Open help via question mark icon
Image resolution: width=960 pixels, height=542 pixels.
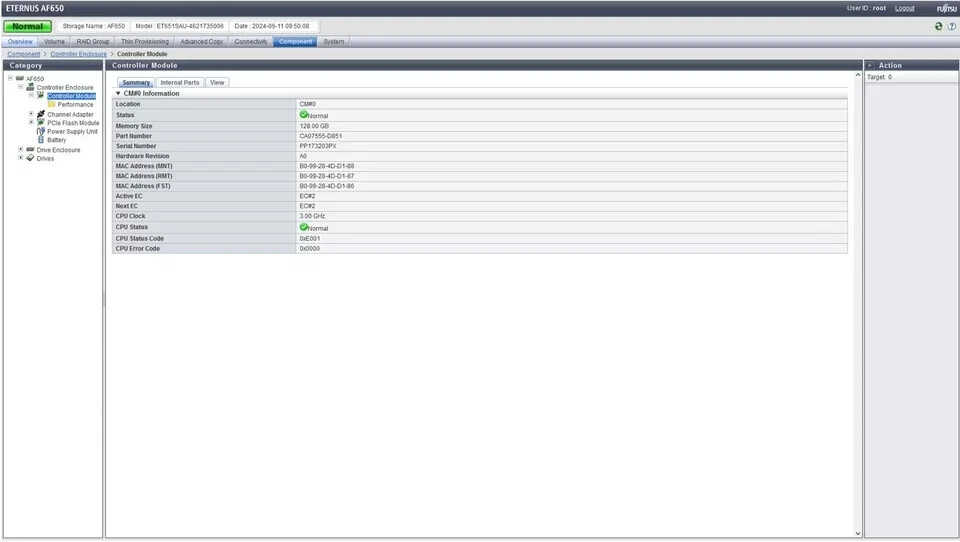[x=951, y=26]
